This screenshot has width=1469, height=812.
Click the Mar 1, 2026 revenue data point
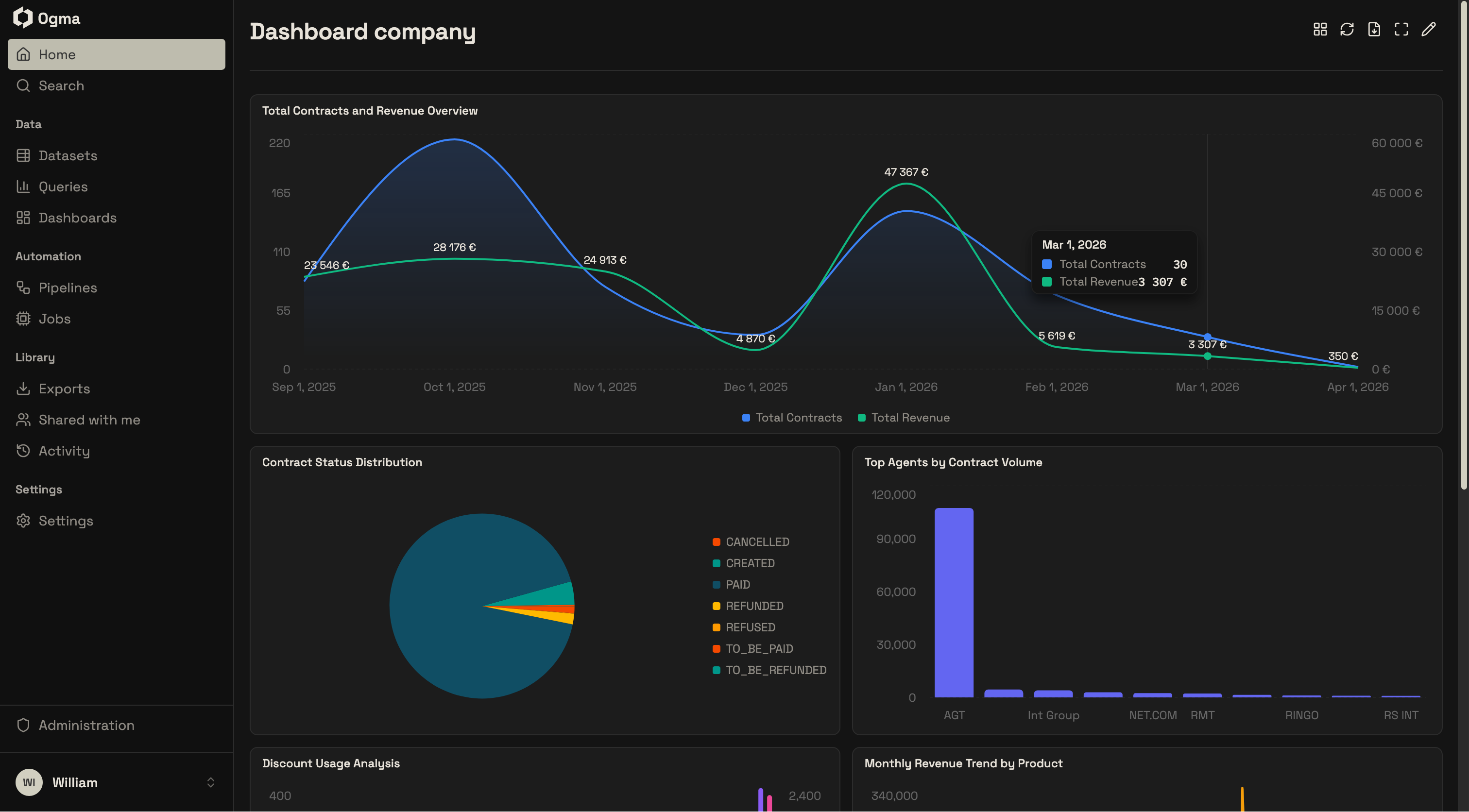(1207, 356)
